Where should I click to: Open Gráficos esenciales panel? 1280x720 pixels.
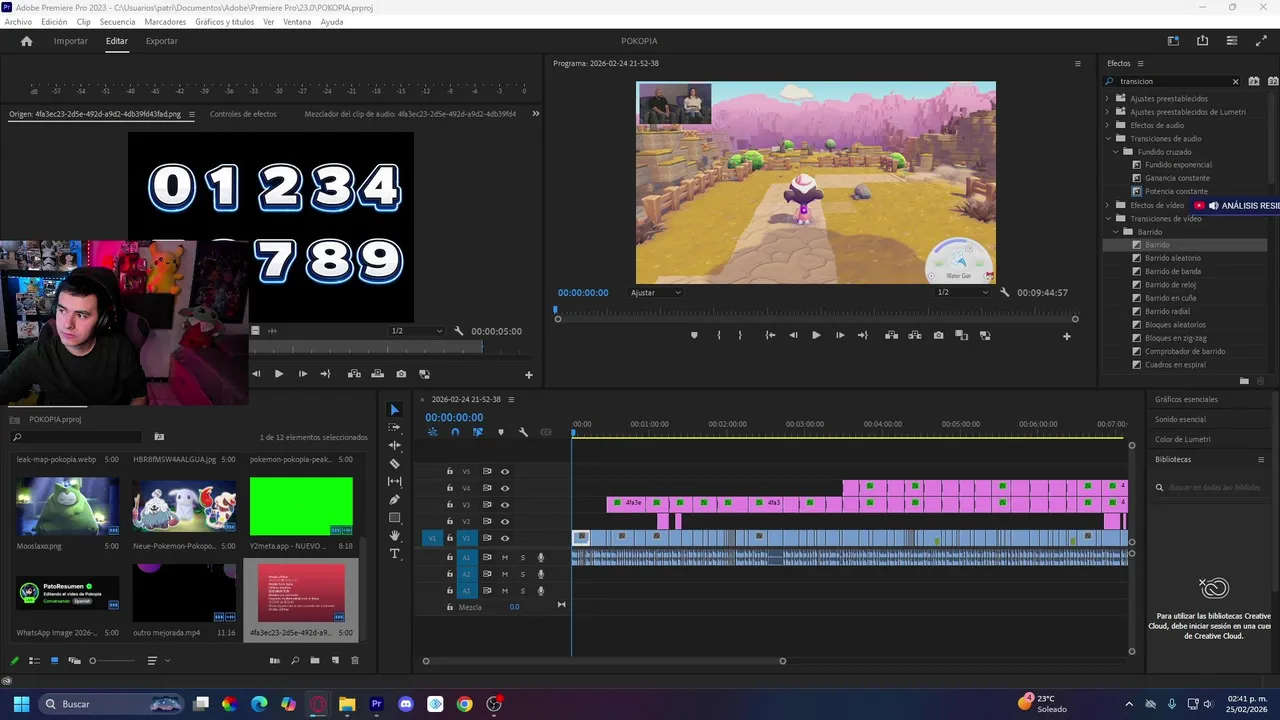(1186, 399)
